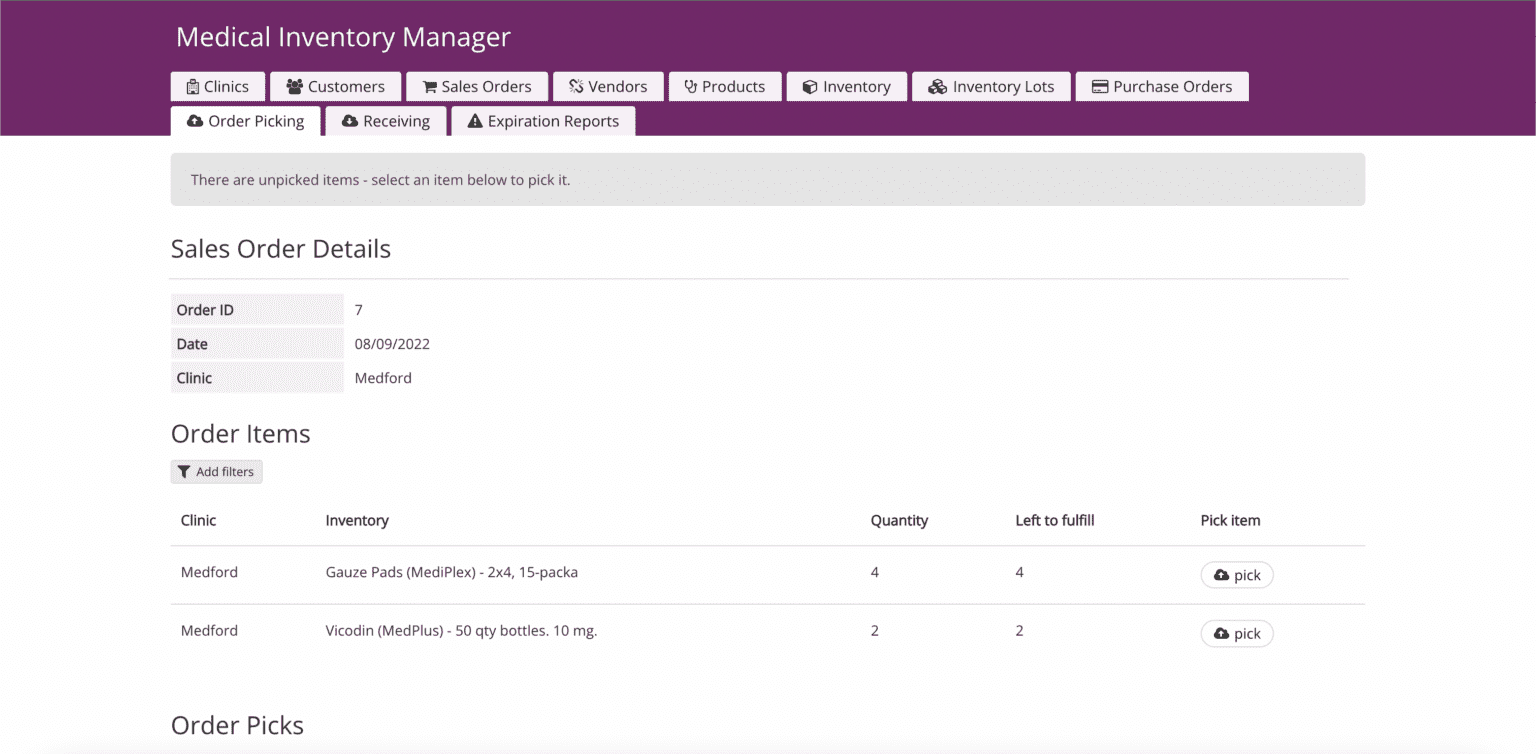Click the unpicked items alert banner
Viewport: 1536px width, 754px height.
point(768,179)
